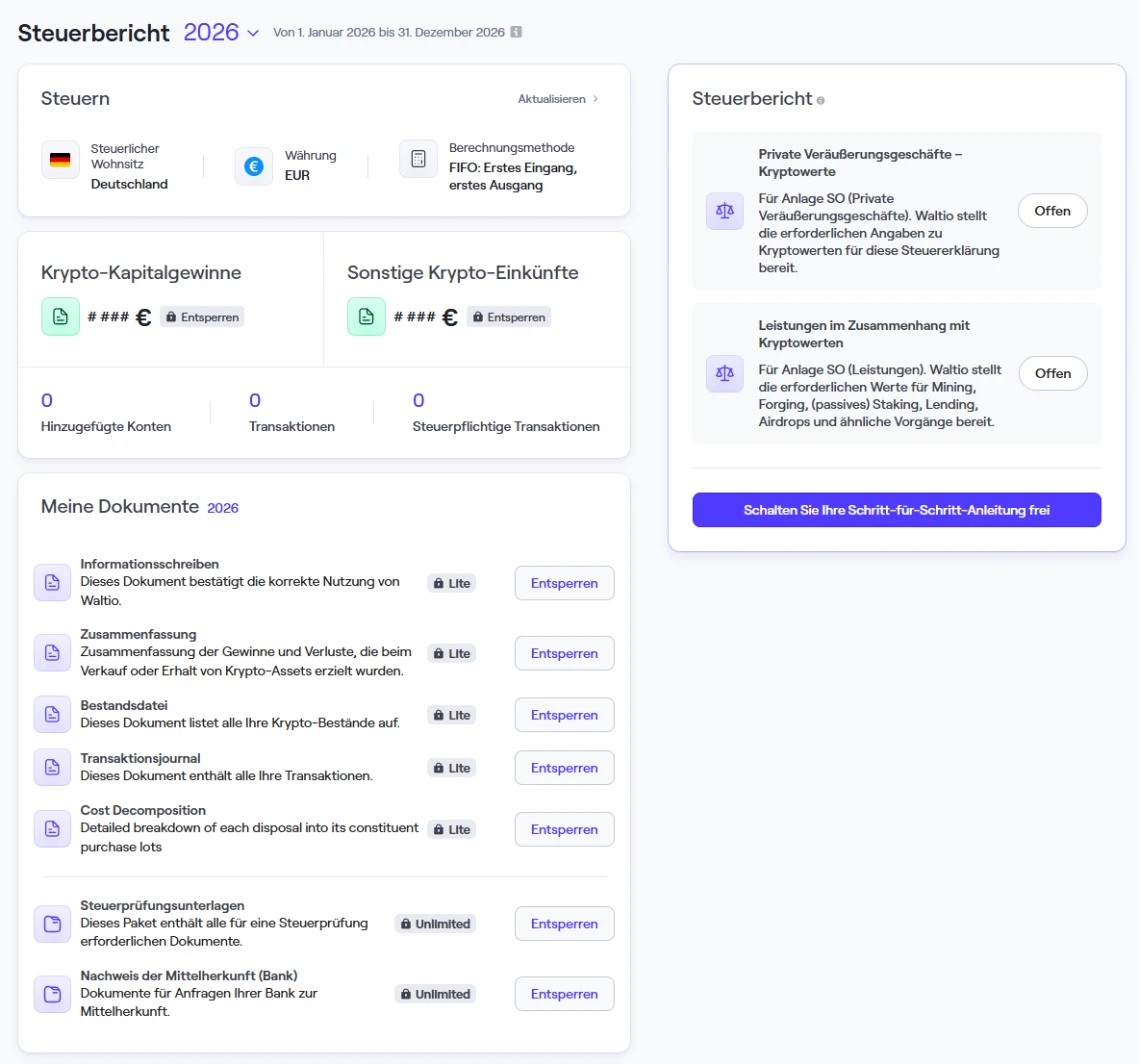Unlock the Zusammenfassung document
Screen dimensions: 1139x1064
pyautogui.click(x=564, y=654)
